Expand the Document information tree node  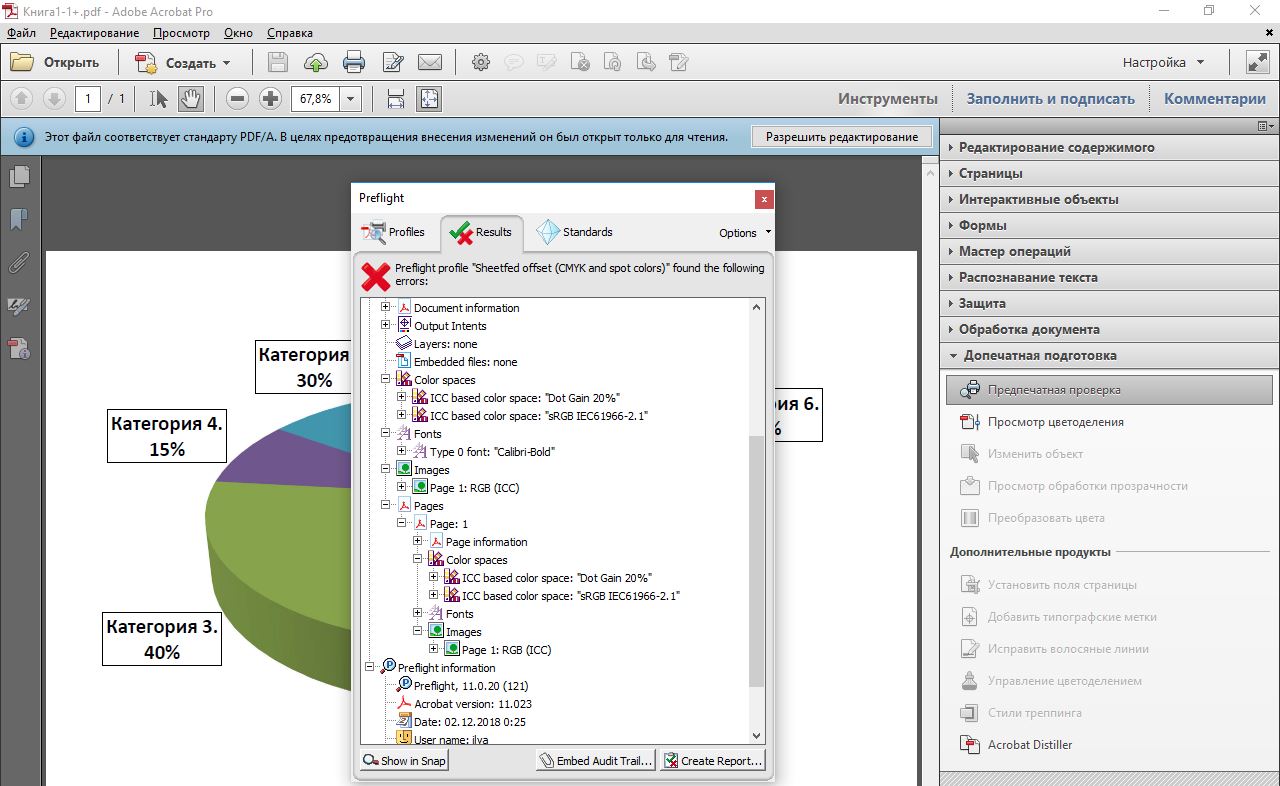tap(386, 308)
